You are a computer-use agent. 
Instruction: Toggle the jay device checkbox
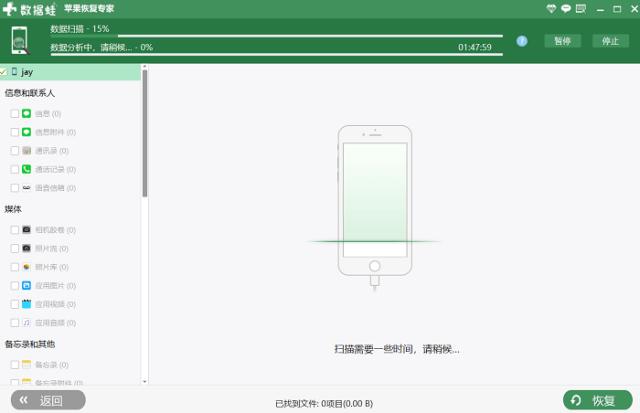(x=4, y=72)
